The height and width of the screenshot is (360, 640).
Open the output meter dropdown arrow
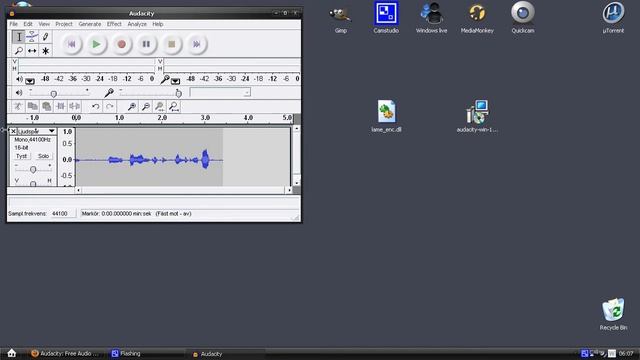click(30, 81)
